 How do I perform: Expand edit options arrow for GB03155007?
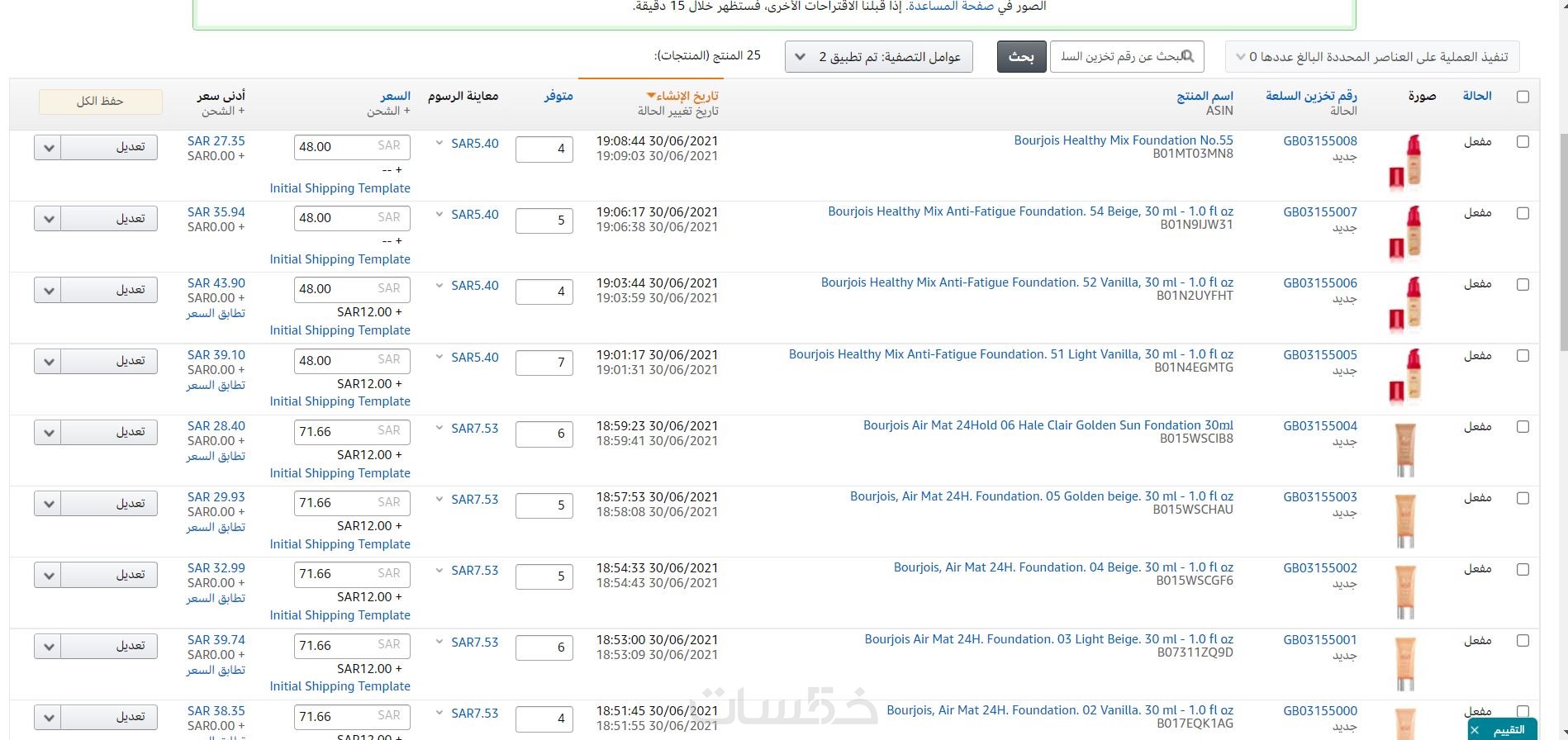(x=48, y=219)
